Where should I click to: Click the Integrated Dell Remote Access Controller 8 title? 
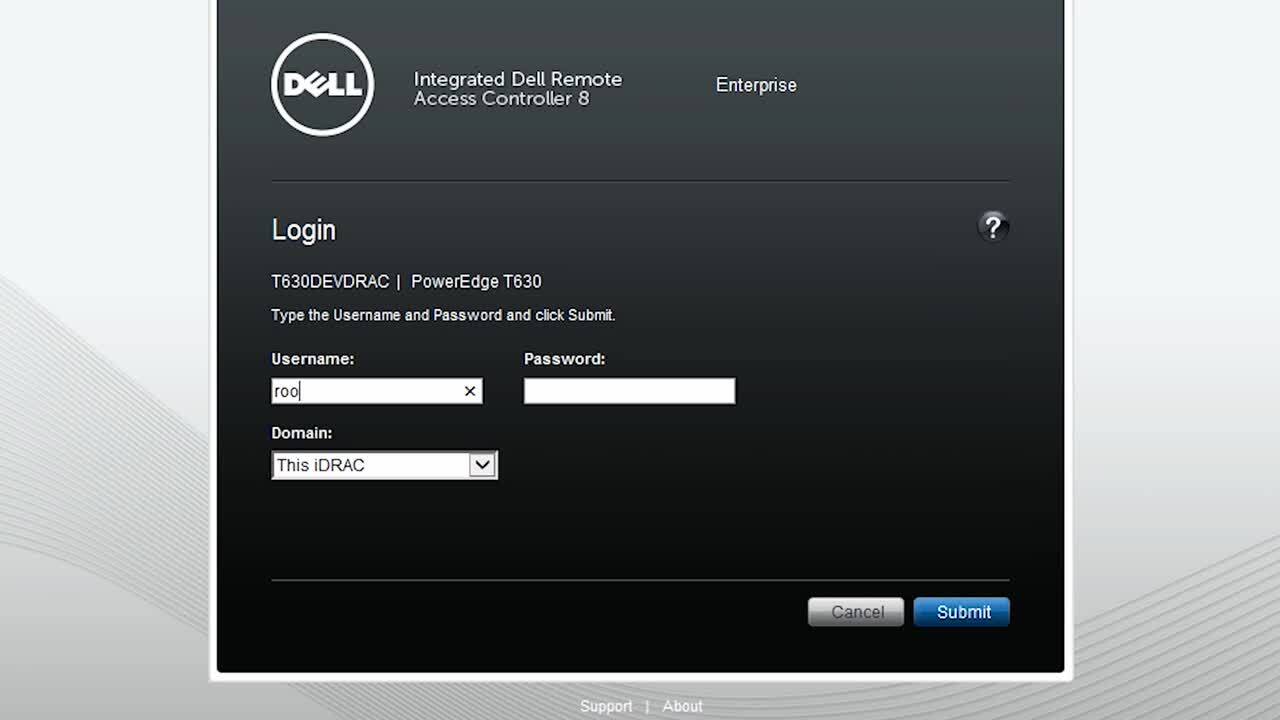[518, 89]
